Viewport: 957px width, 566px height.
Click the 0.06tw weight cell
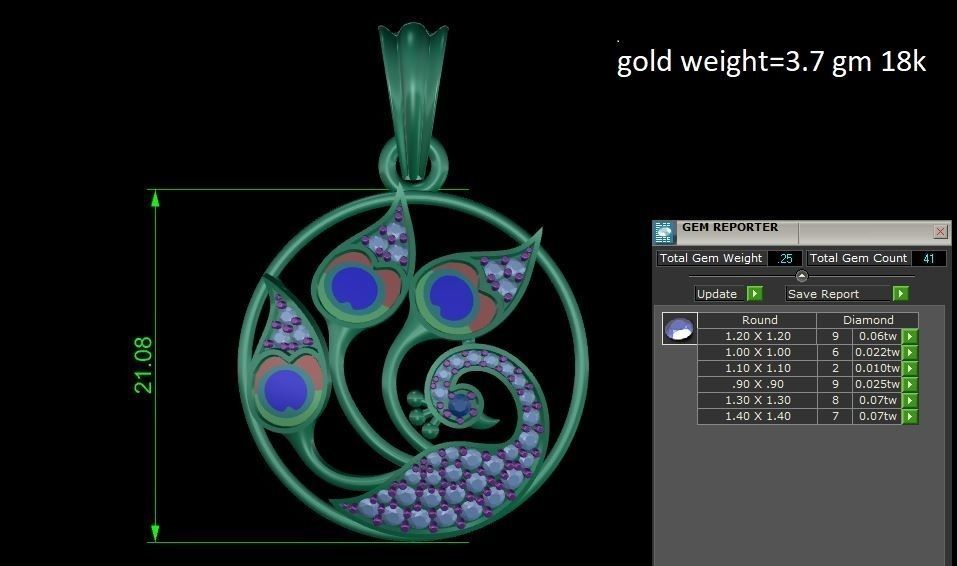click(877, 336)
